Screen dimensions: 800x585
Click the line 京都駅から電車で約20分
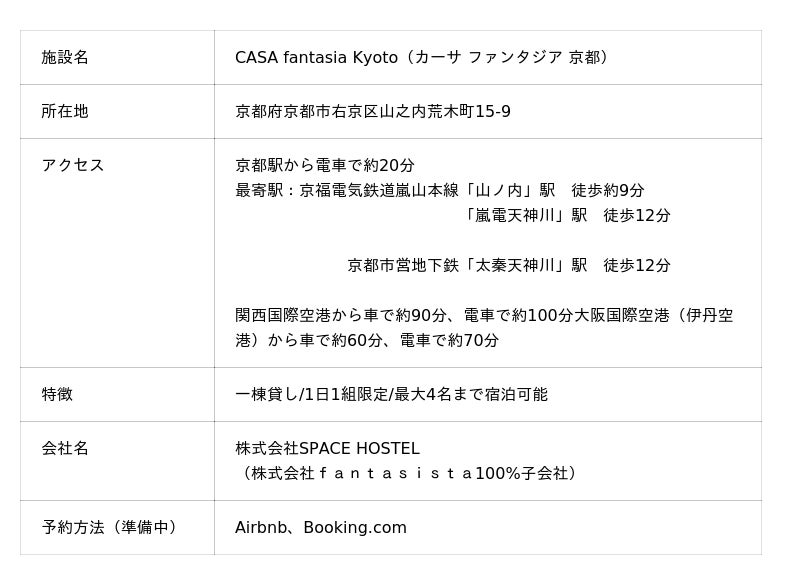(324, 166)
